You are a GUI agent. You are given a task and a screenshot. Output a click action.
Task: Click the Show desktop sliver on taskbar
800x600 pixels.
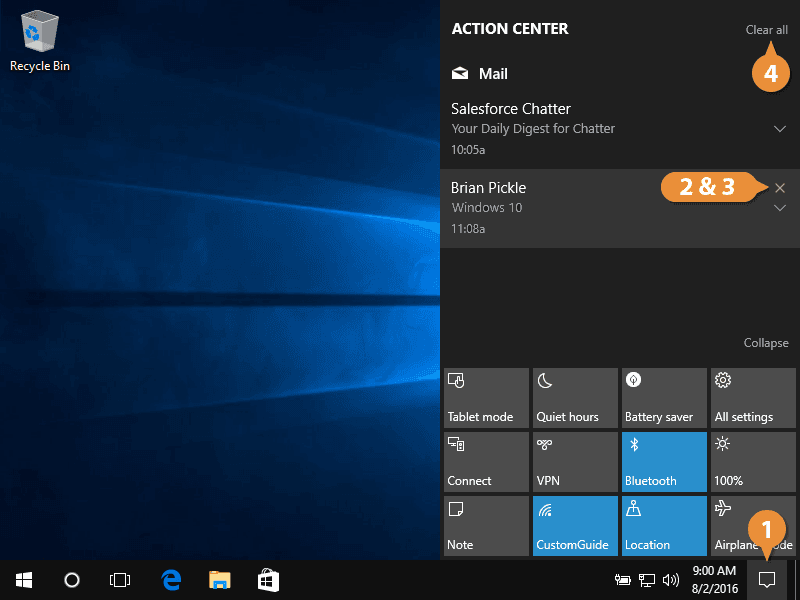pyautogui.click(x=797, y=580)
